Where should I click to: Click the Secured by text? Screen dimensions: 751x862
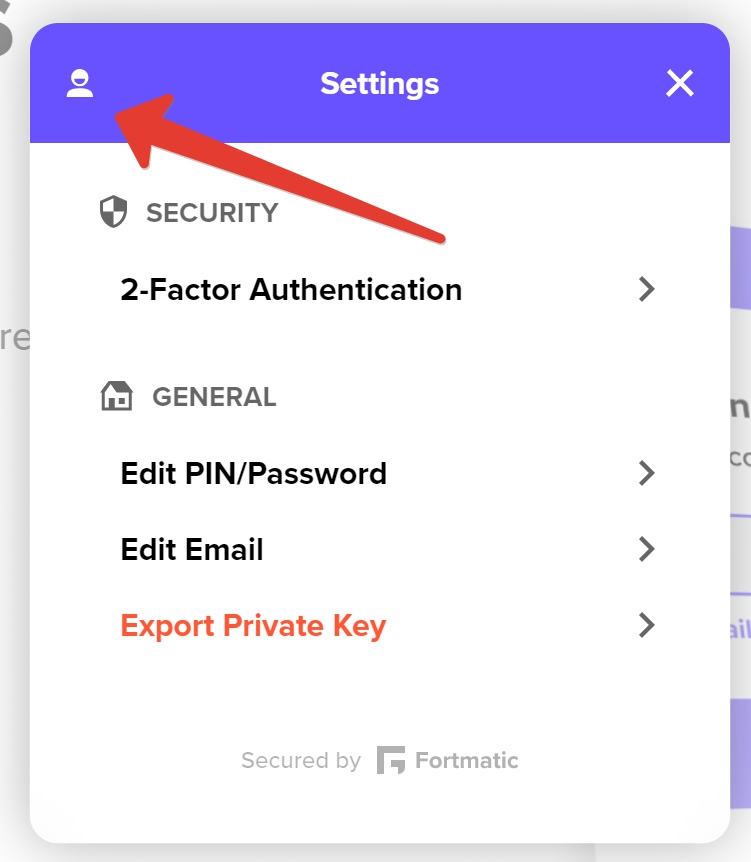click(x=301, y=761)
